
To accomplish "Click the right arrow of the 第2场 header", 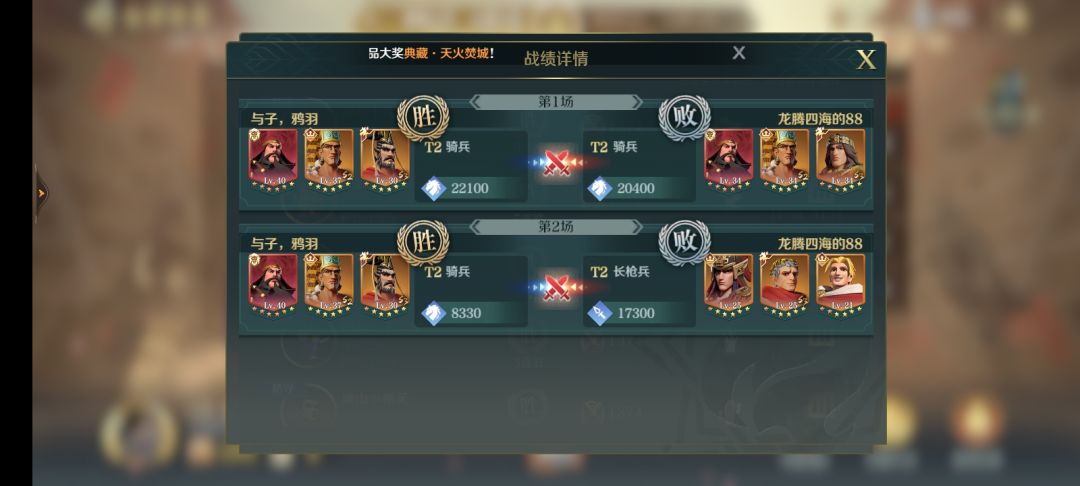I will pos(637,226).
